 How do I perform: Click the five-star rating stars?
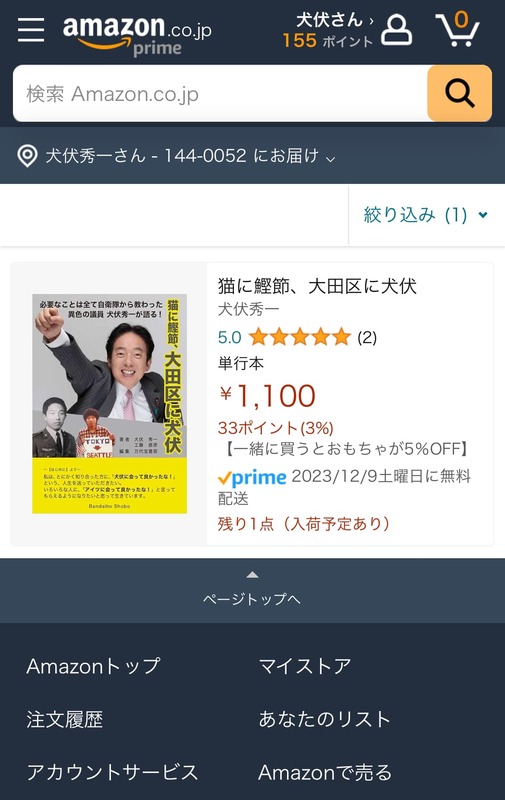click(300, 337)
